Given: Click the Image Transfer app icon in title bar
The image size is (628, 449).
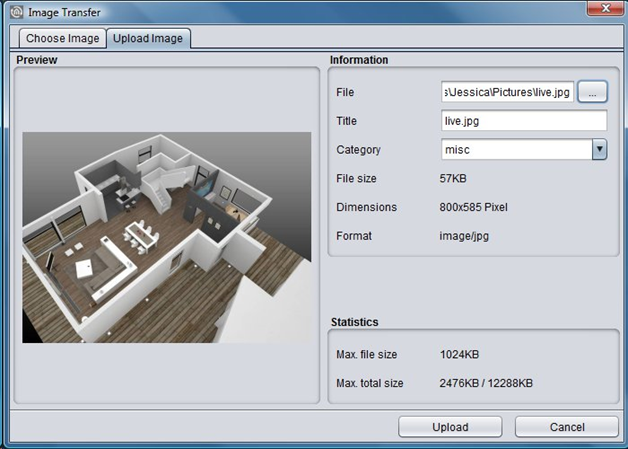Looking at the screenshot, I should (x=16, y=12).
